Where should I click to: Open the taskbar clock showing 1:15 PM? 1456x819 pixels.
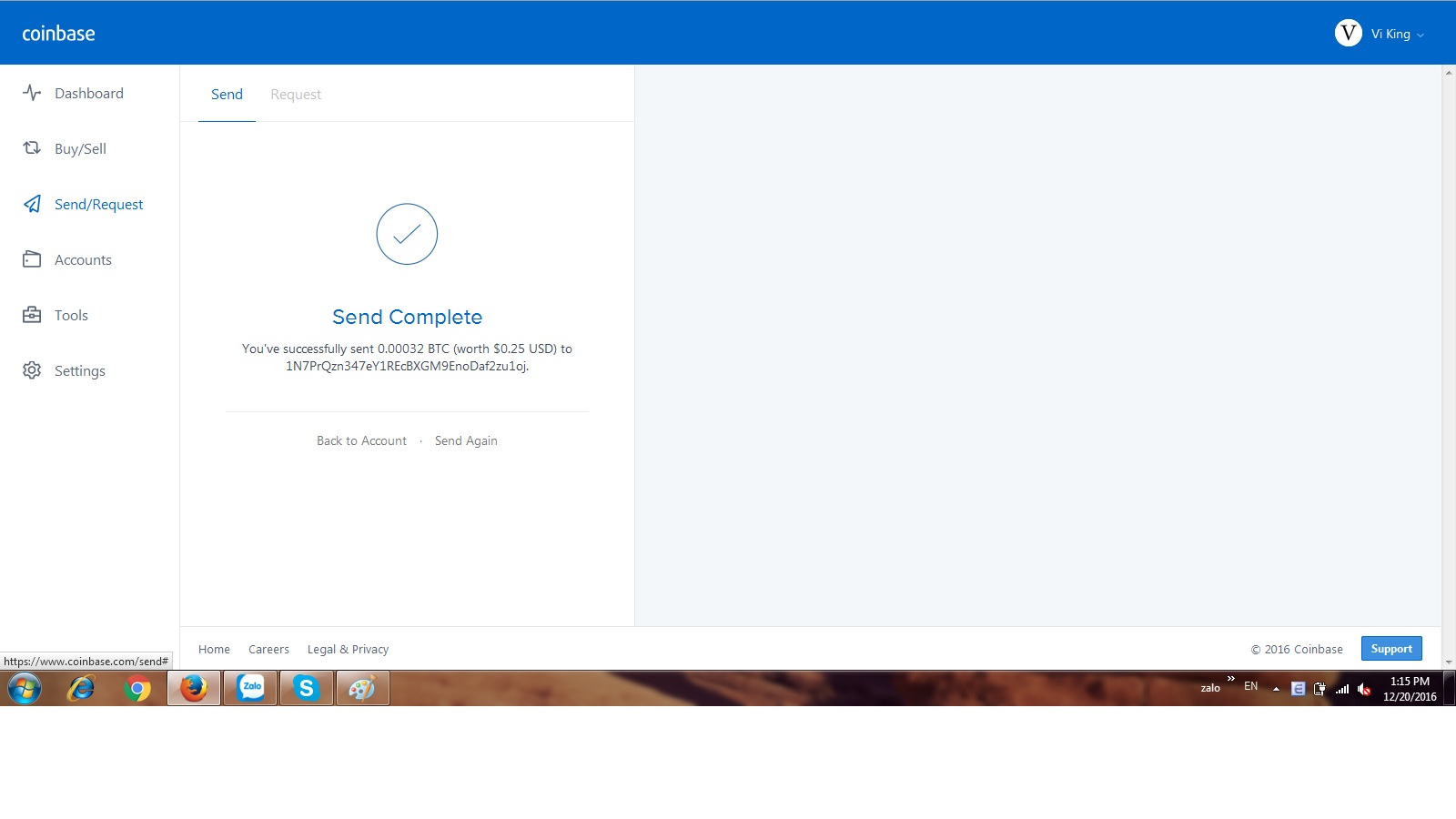point(1410,689)
